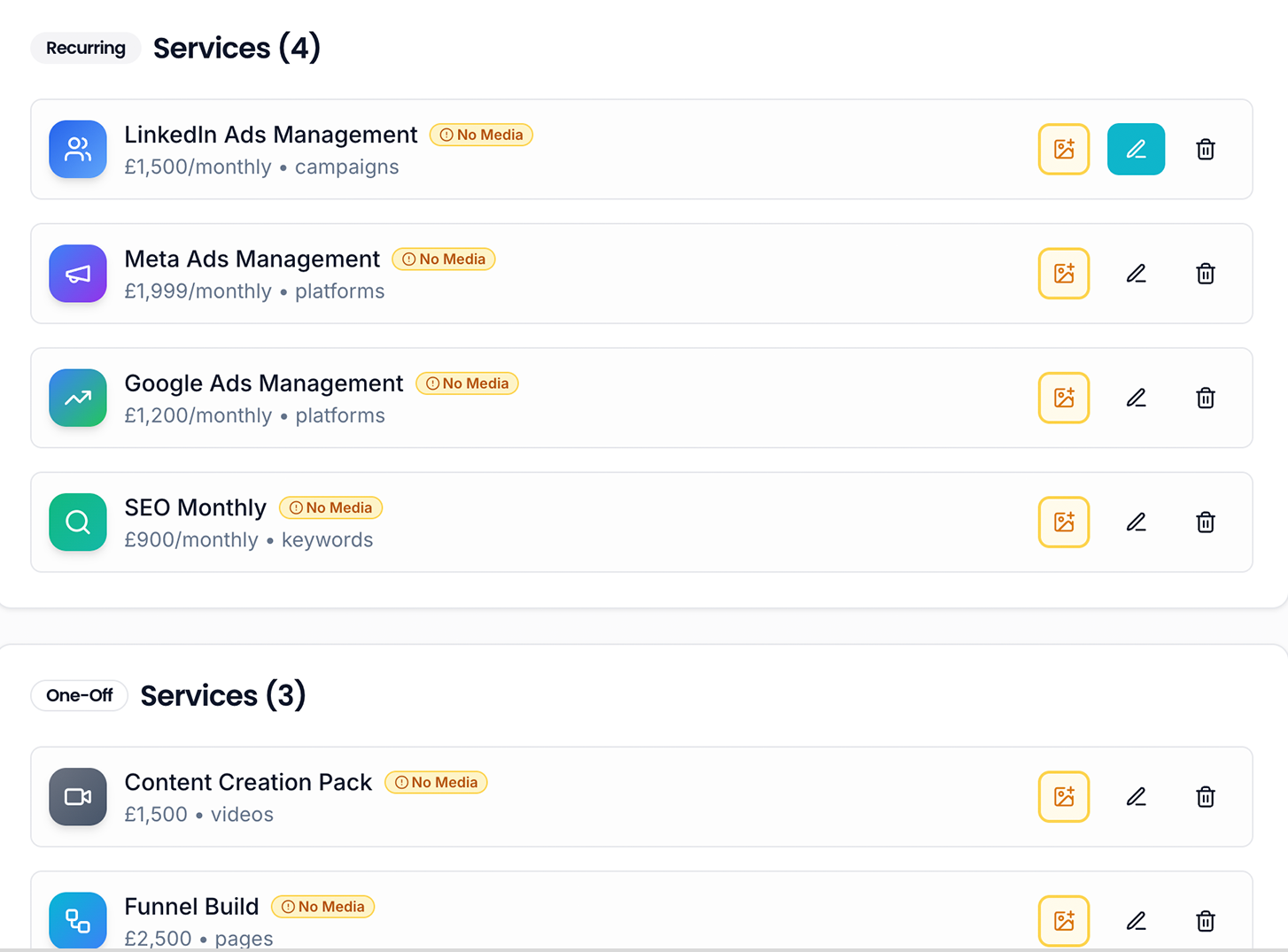The width and height of the screenshot is (1288, 952).
Task: Edit the Meta Ads Management service
Action: coord(1136,274)
